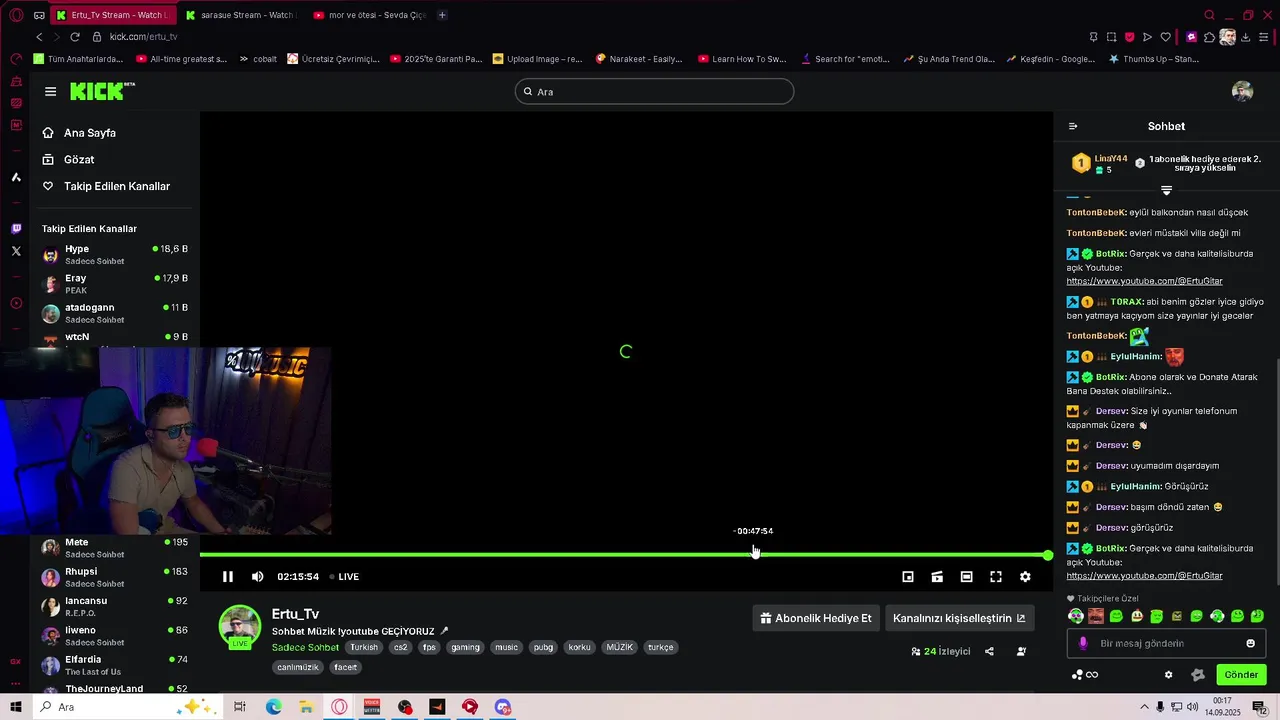Enable mini player mode icon

(908, 577)
